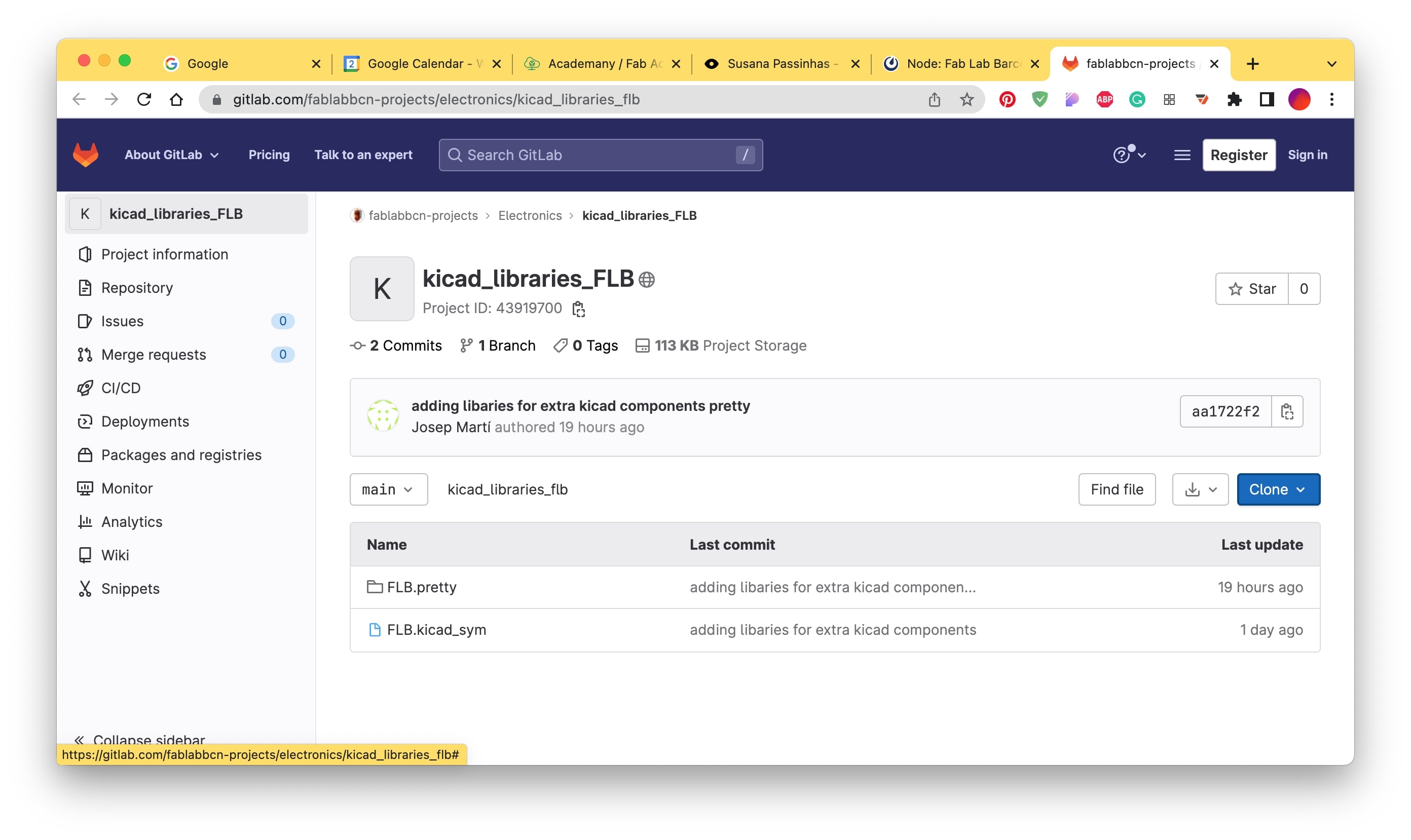
Task: Copy commit SHA aa1722f2 icon
Action: pyautogui.click(x=1287, y=411)
